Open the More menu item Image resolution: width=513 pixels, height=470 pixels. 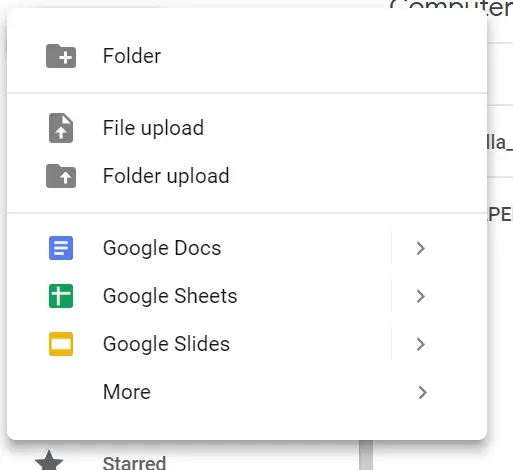[x=247, y=392]
